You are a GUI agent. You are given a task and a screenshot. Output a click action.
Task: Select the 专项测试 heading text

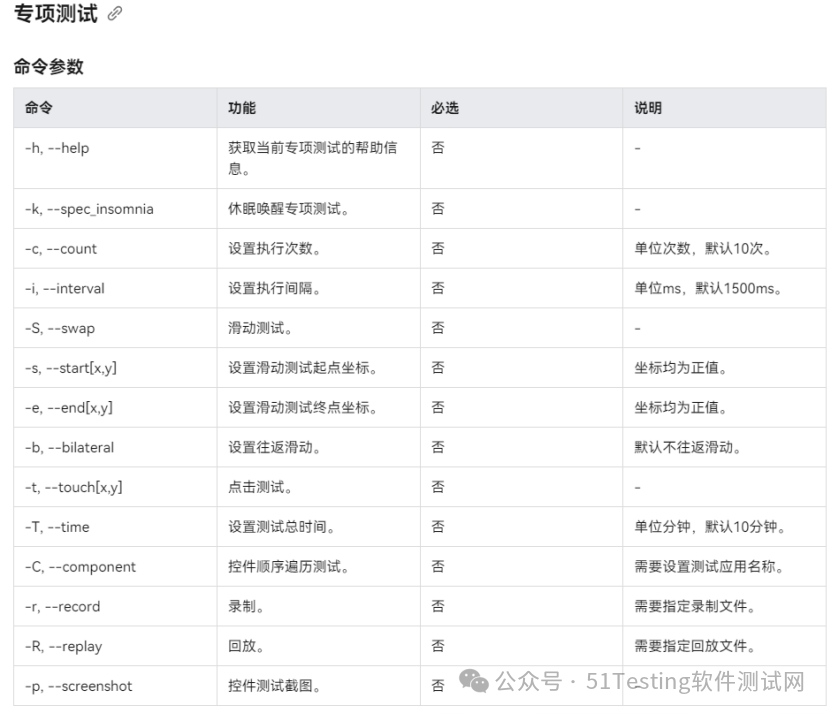click(x=56, y=13)
